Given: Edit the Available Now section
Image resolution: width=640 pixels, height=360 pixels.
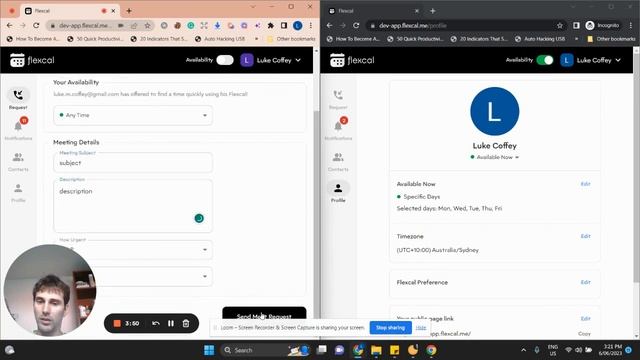Looking at the screenshot, I should click(x=585, y=184).
